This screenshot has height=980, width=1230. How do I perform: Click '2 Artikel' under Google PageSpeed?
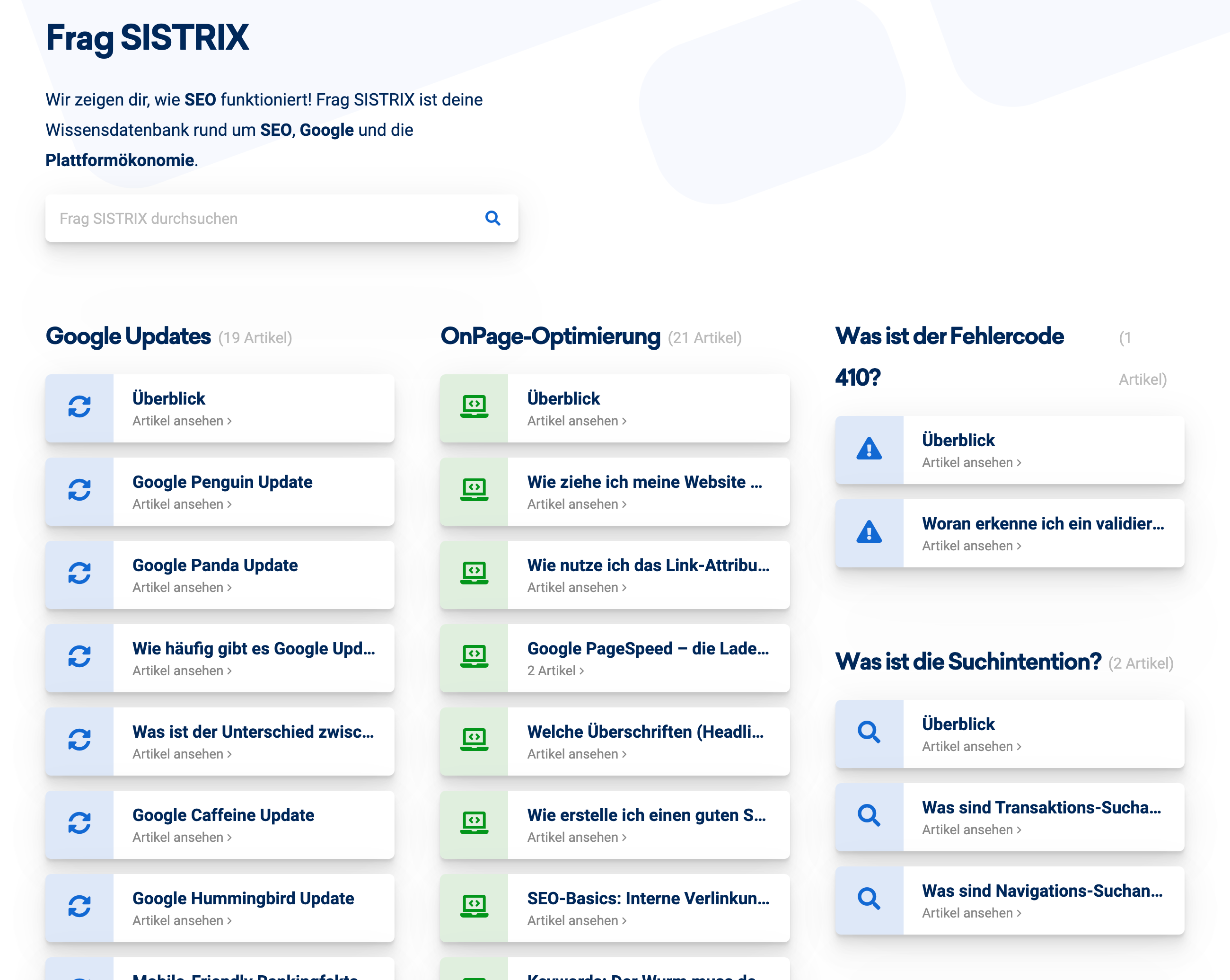pyautogui.click(x=556, y=671)
